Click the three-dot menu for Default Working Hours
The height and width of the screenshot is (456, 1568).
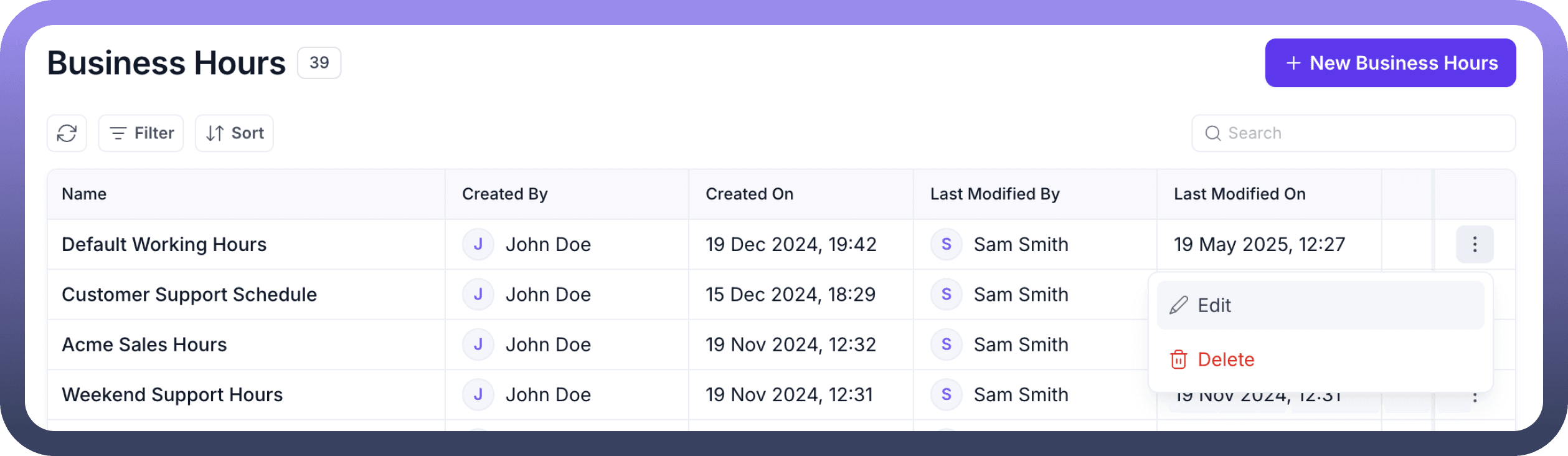coord(1474,244)
